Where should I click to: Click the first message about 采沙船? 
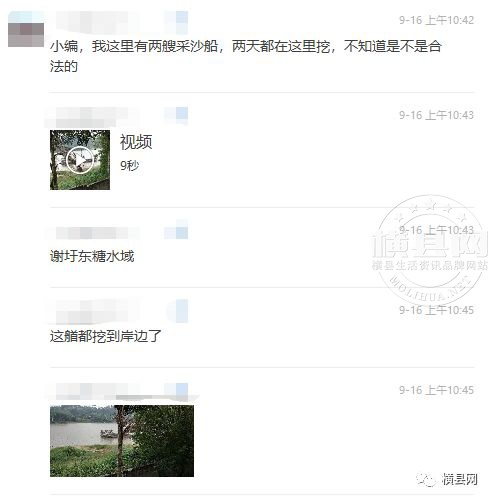(246, 56)
